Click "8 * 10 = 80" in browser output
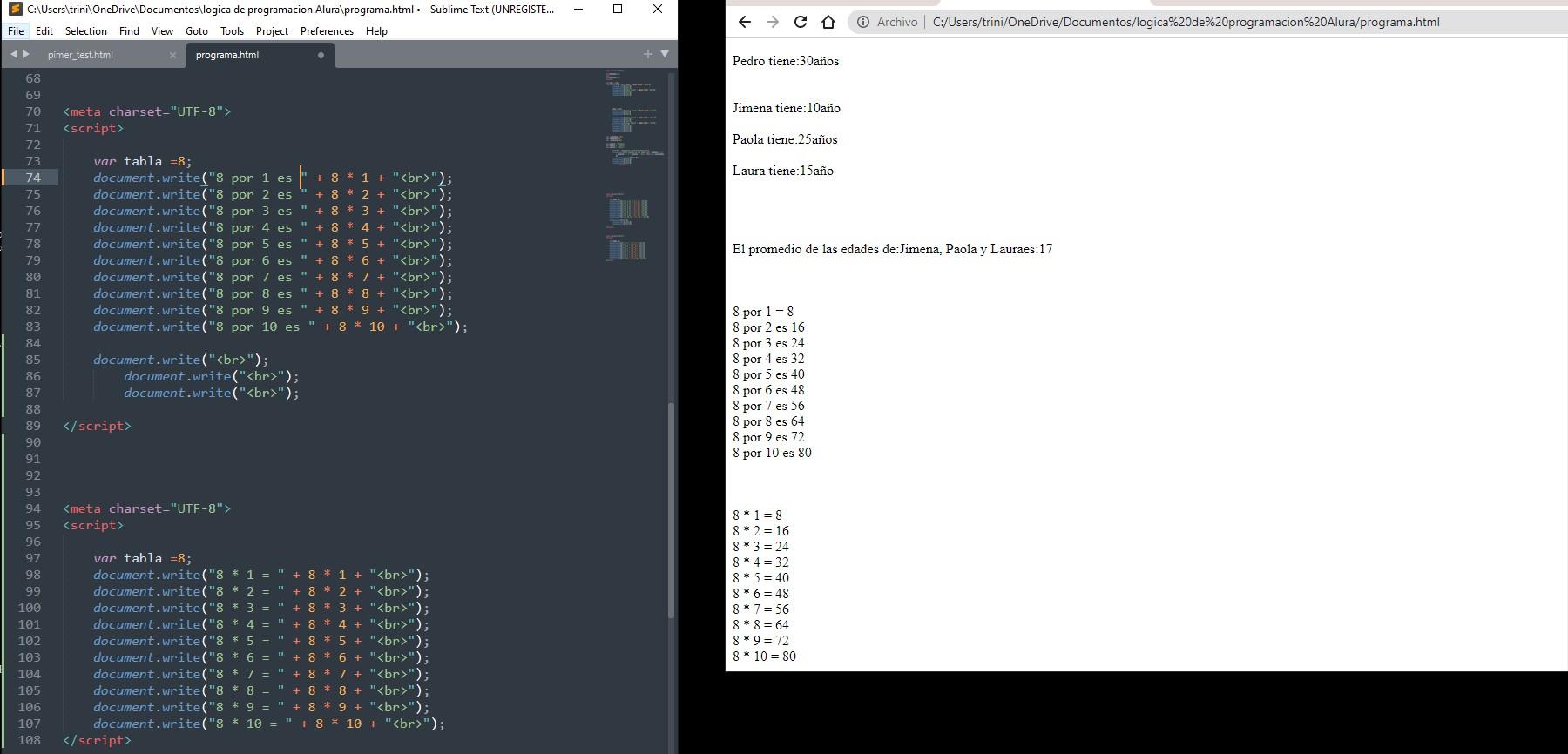1568x754 pixels. [764, 656]
